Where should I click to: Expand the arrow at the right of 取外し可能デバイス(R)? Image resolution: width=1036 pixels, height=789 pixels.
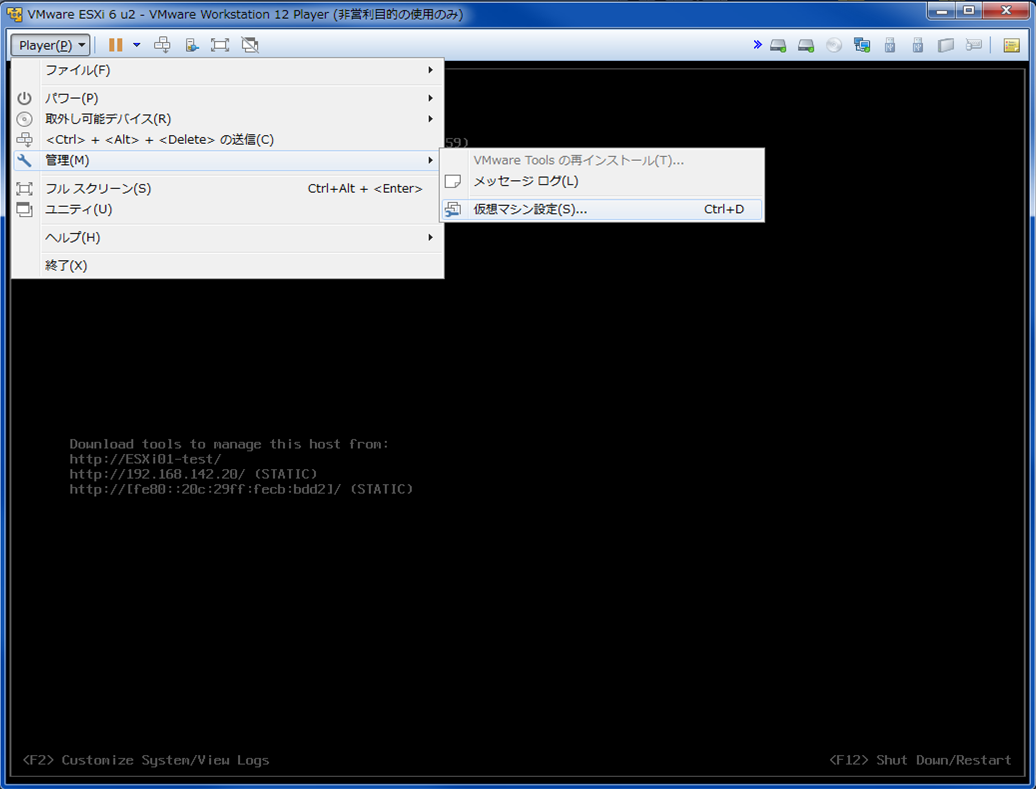tap(430, 119)
